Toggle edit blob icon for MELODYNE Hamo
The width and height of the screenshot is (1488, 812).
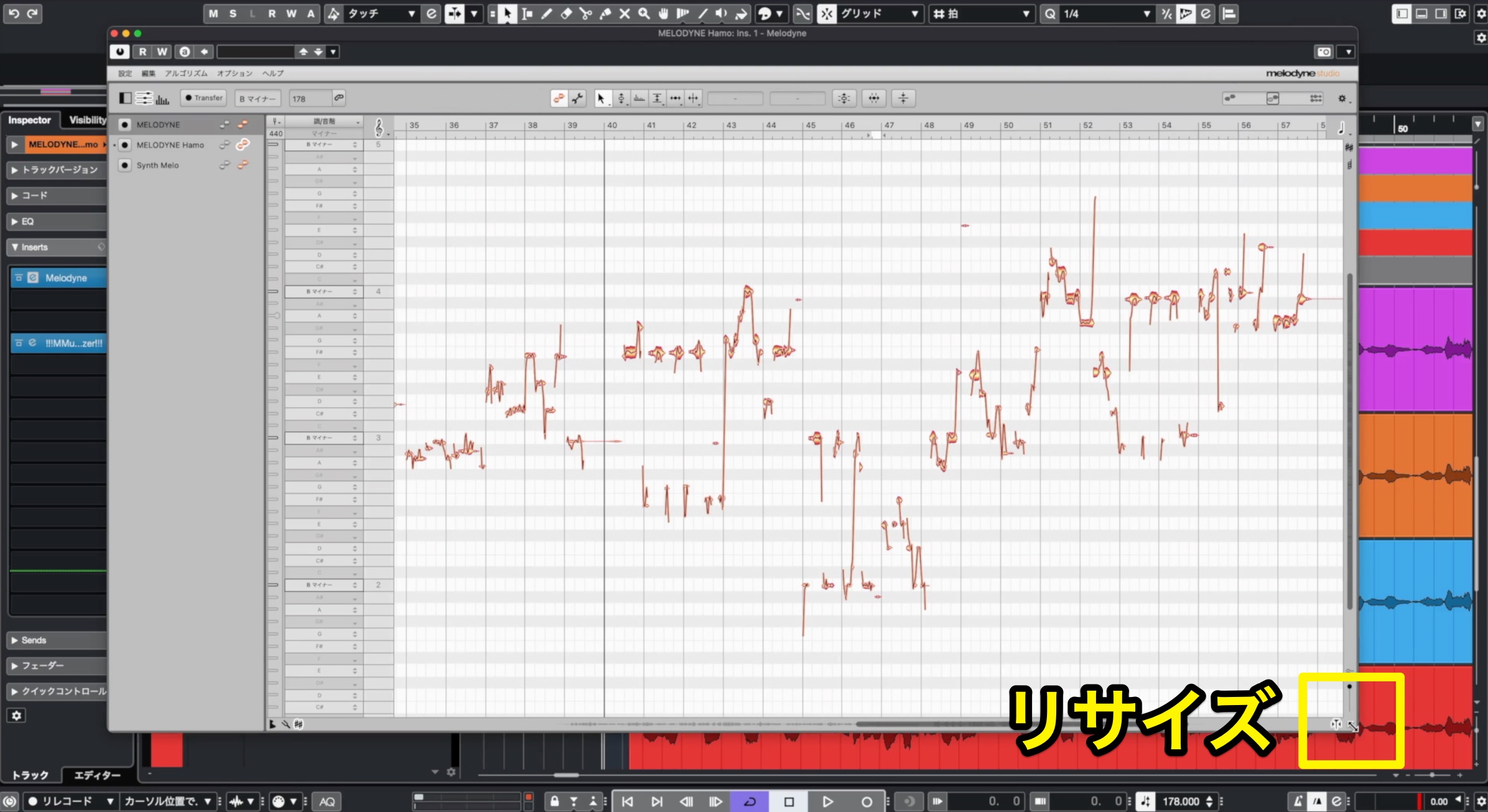coord(243,144)
